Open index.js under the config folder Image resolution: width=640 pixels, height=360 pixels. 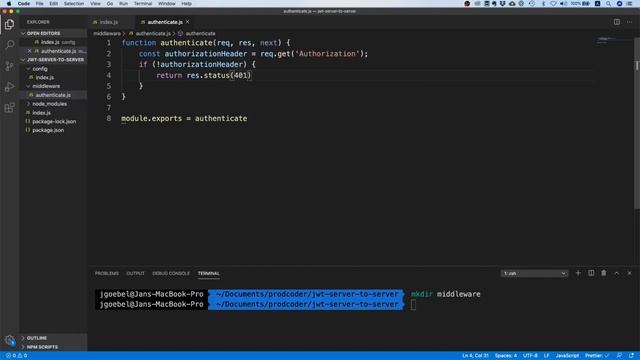coord(54,78)
